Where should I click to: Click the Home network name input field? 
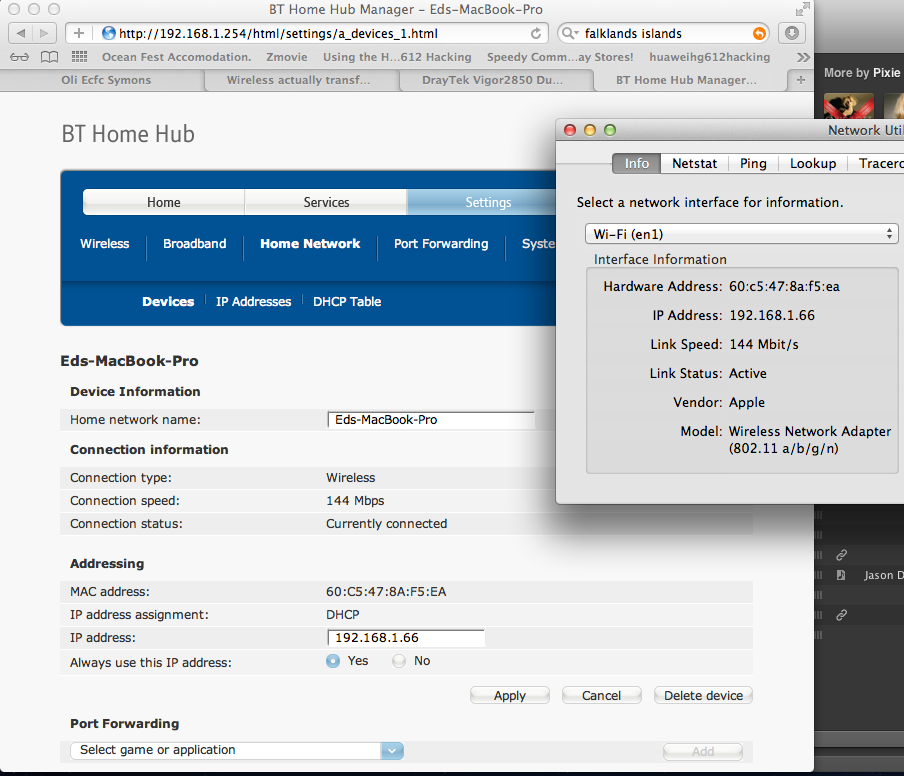click(x=431, y=420)
